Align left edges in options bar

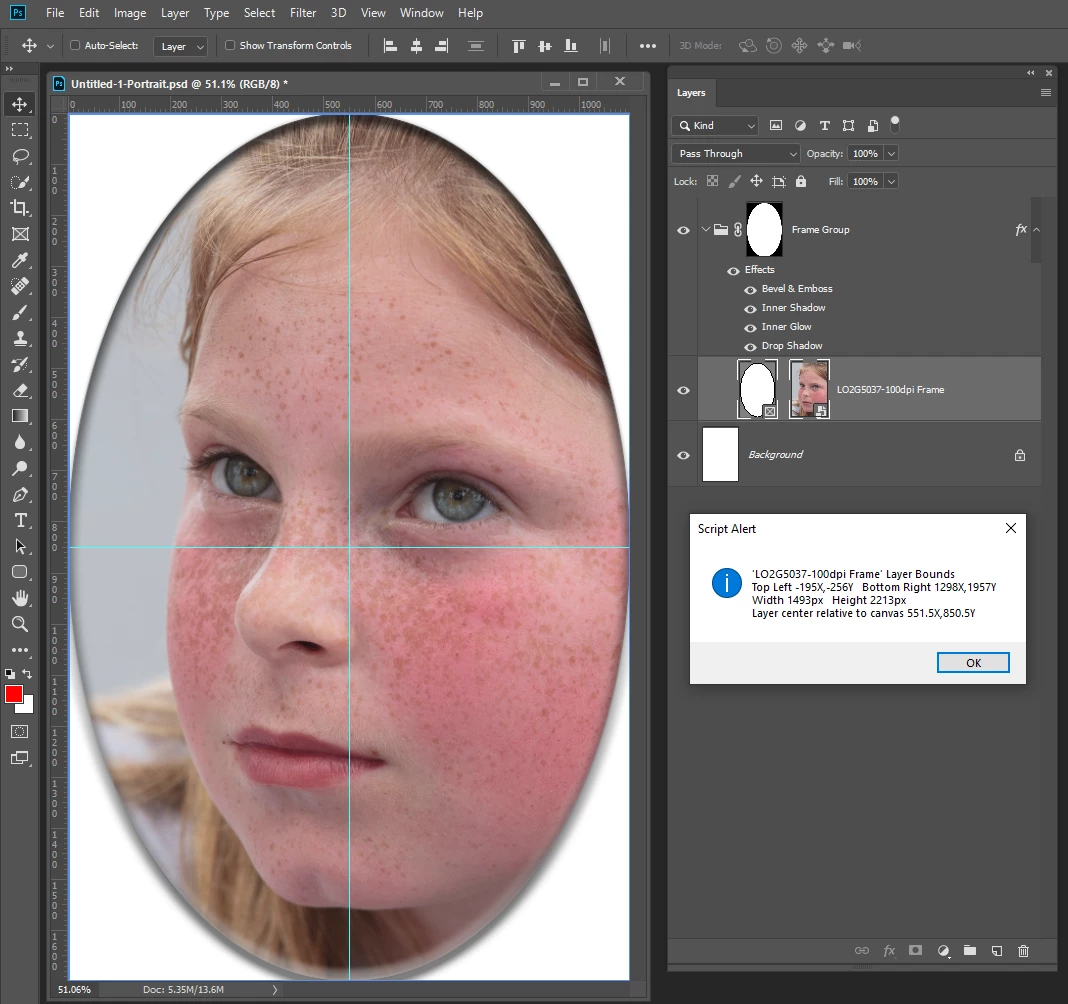[390, 46]
